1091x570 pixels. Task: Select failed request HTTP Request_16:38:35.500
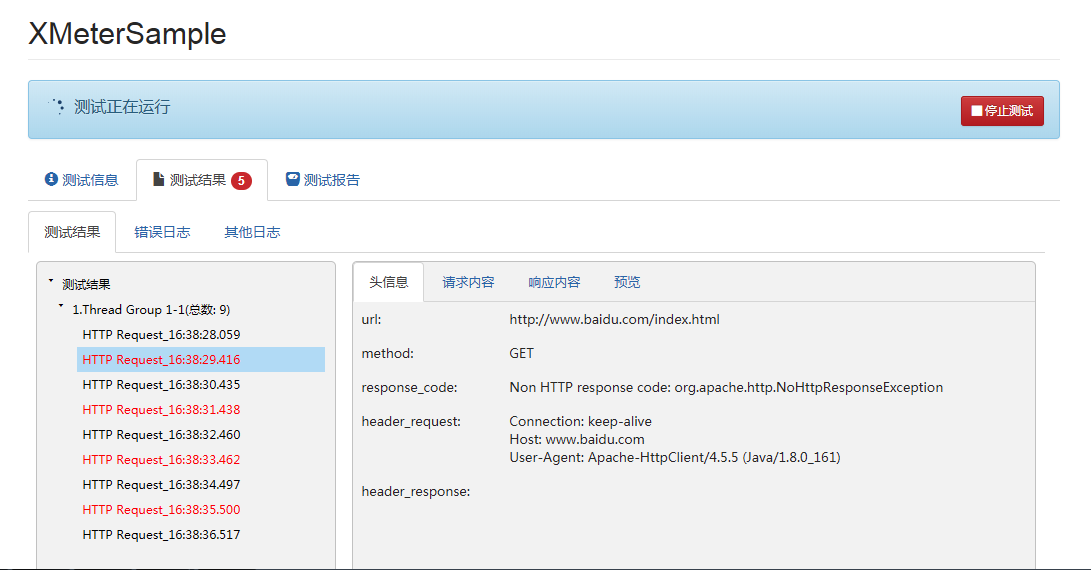(x=161, y=509)
